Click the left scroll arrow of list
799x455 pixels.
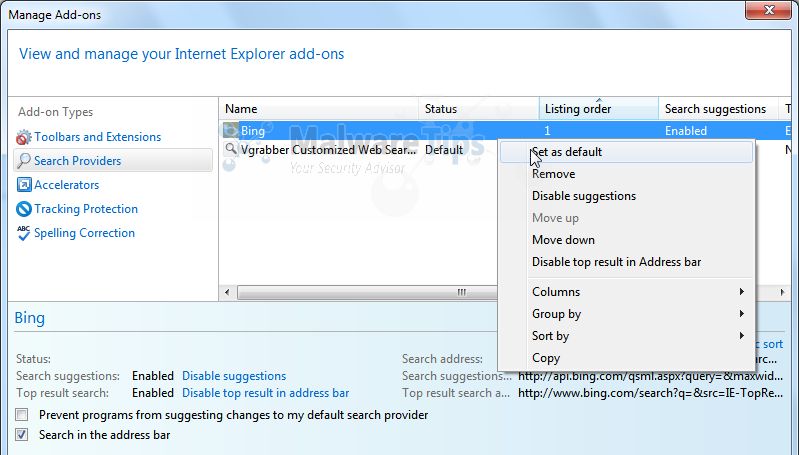tap(227, 292)
